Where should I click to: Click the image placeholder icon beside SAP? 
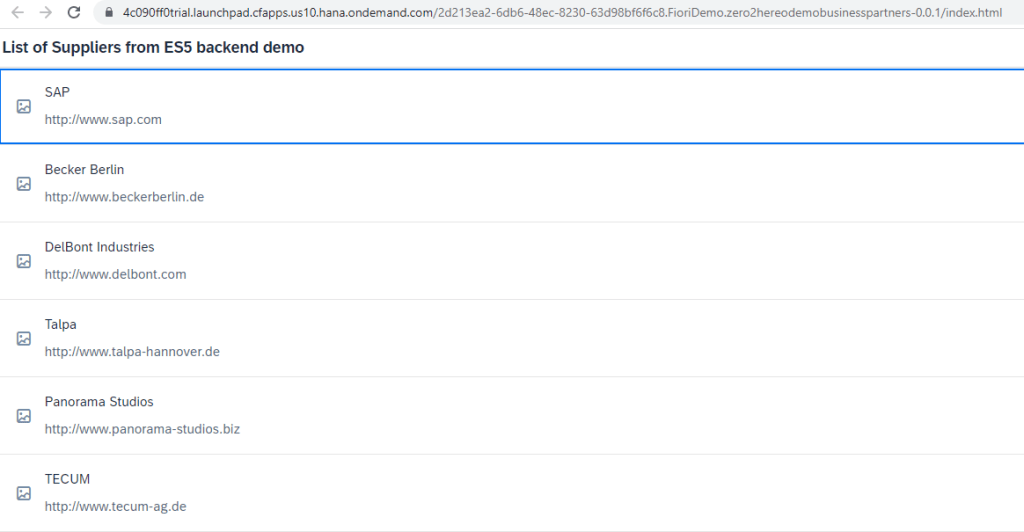24,106
